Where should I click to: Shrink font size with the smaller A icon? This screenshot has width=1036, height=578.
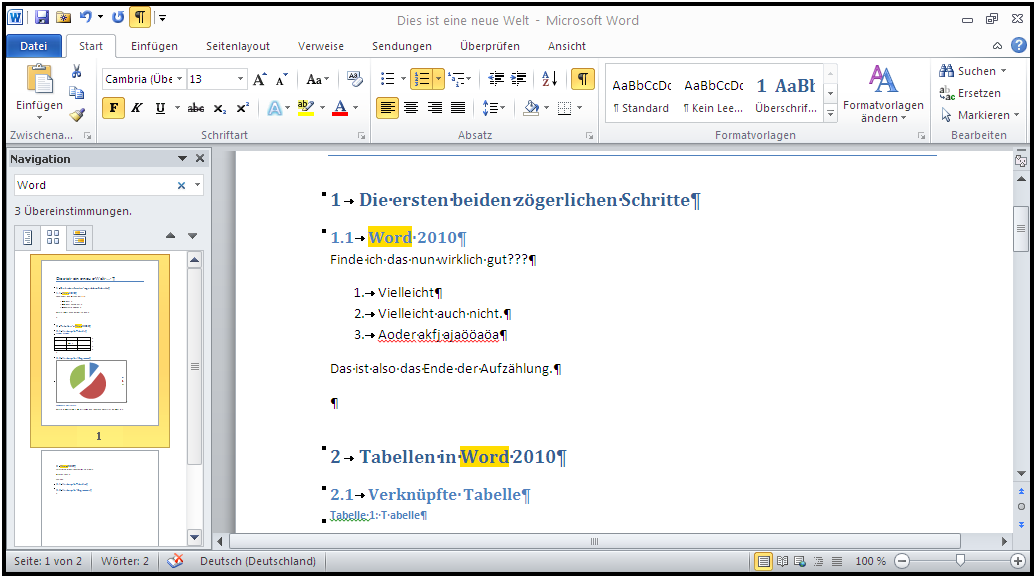[281, 79]
